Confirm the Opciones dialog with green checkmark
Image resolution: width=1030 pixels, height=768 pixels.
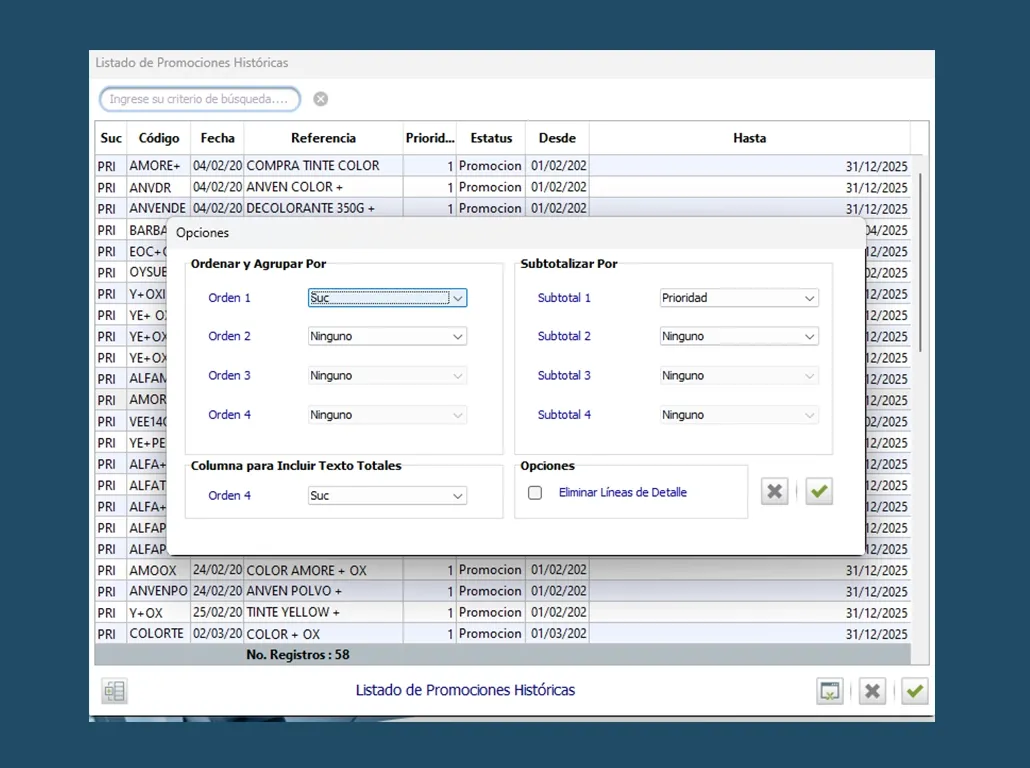coord(819,491)
